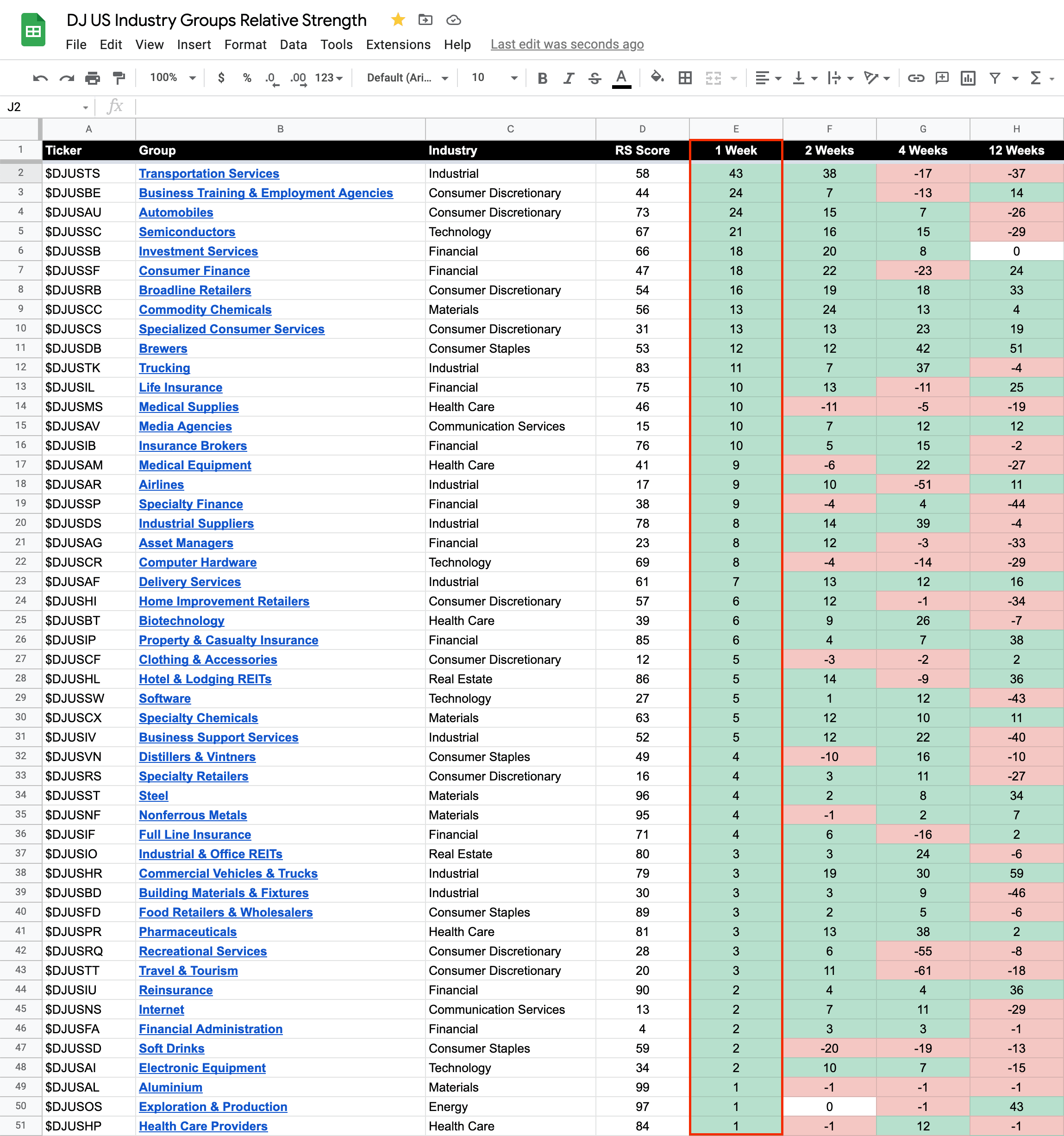
Task: Open the fill color picker
Action: [657, 77]
